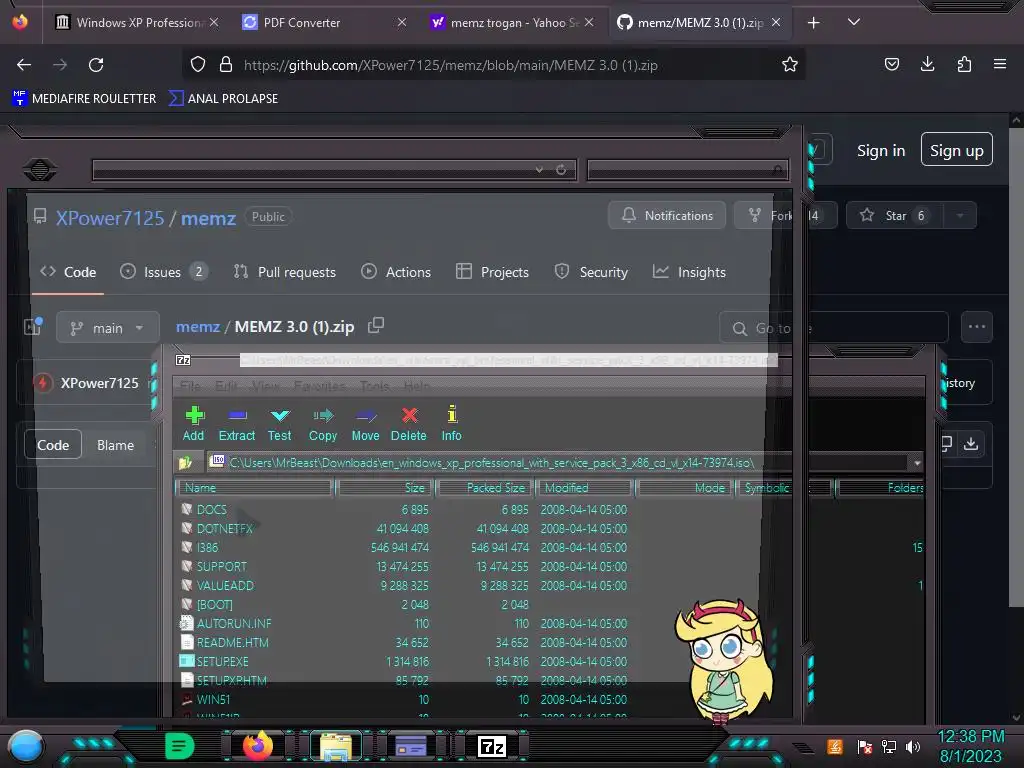Switch to the PDF Converter tab
This screenshot has width=1024, height=768.
[323, 23]
